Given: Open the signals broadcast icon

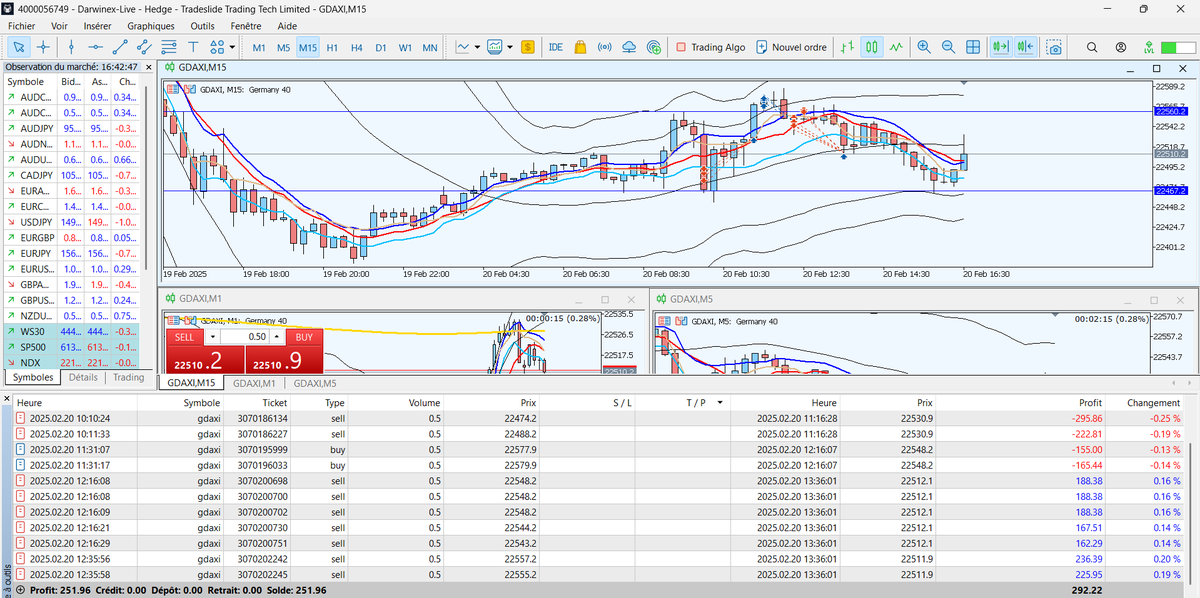Looking at the screenshot, I should coord(604,47).
